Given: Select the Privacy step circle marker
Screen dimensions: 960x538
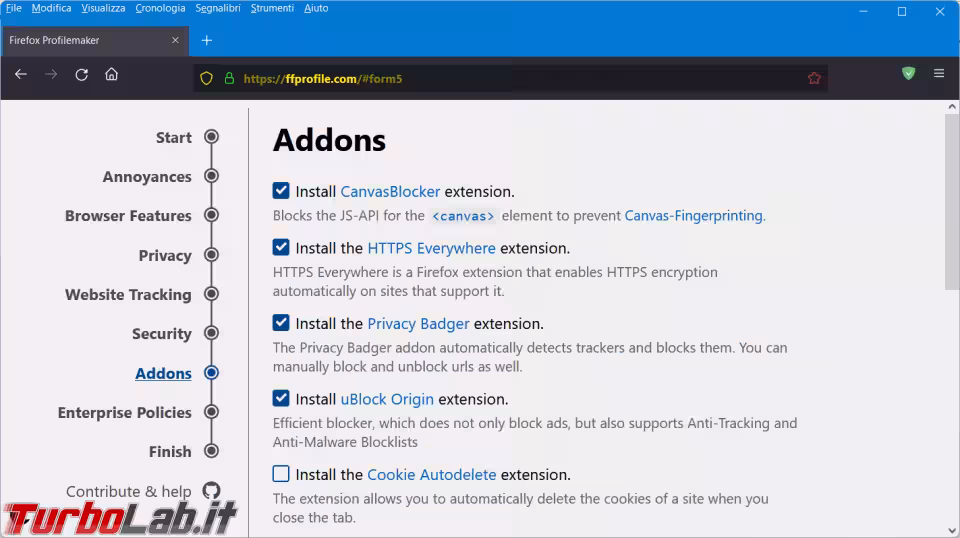Looking at the screenshot, I should [x=211, y=255].
